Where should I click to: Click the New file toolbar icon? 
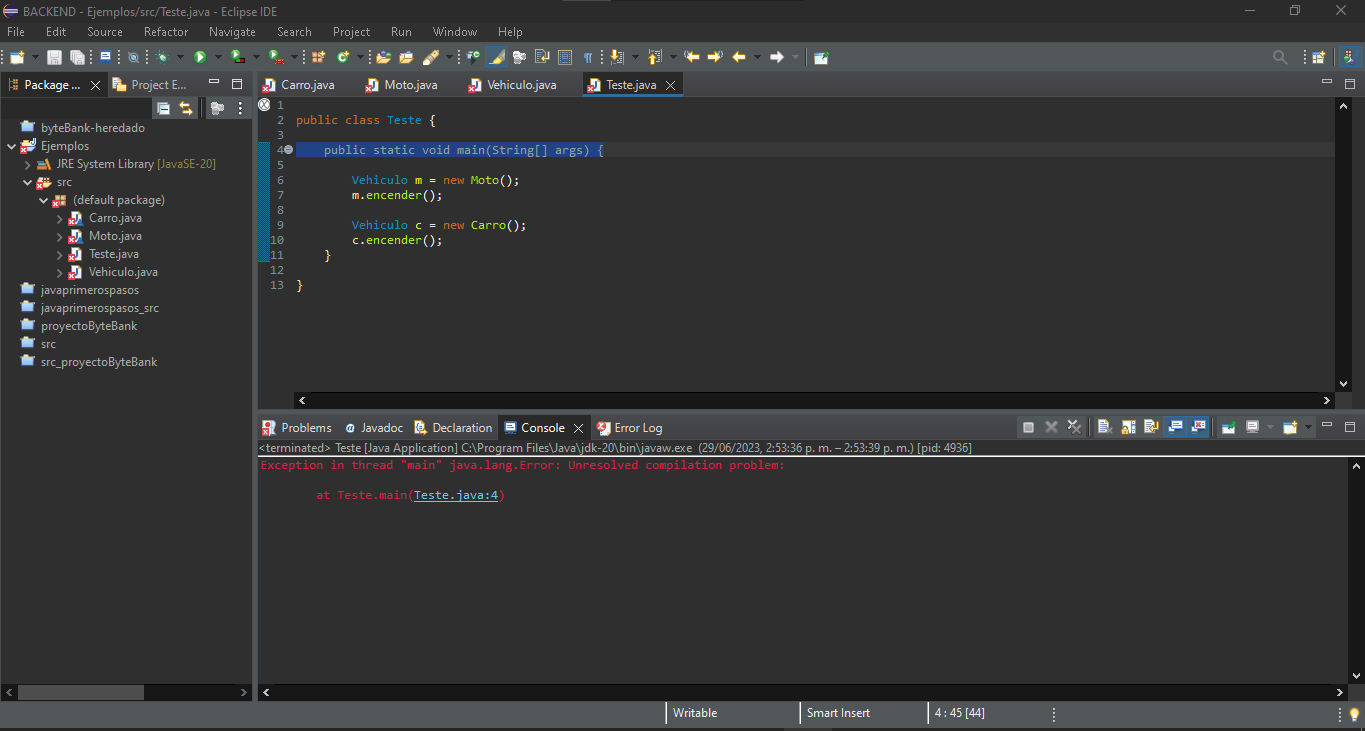(x=17, y=57)
